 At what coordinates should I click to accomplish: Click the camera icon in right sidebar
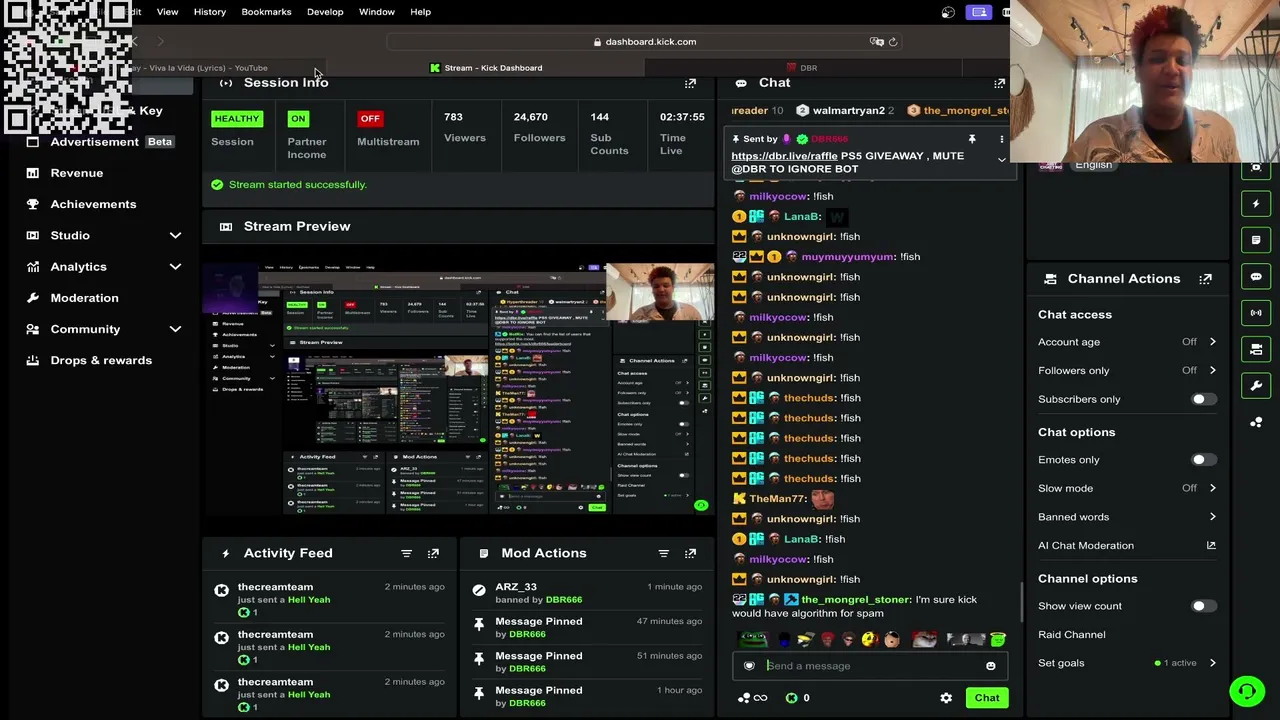[x=1256, y=349]
